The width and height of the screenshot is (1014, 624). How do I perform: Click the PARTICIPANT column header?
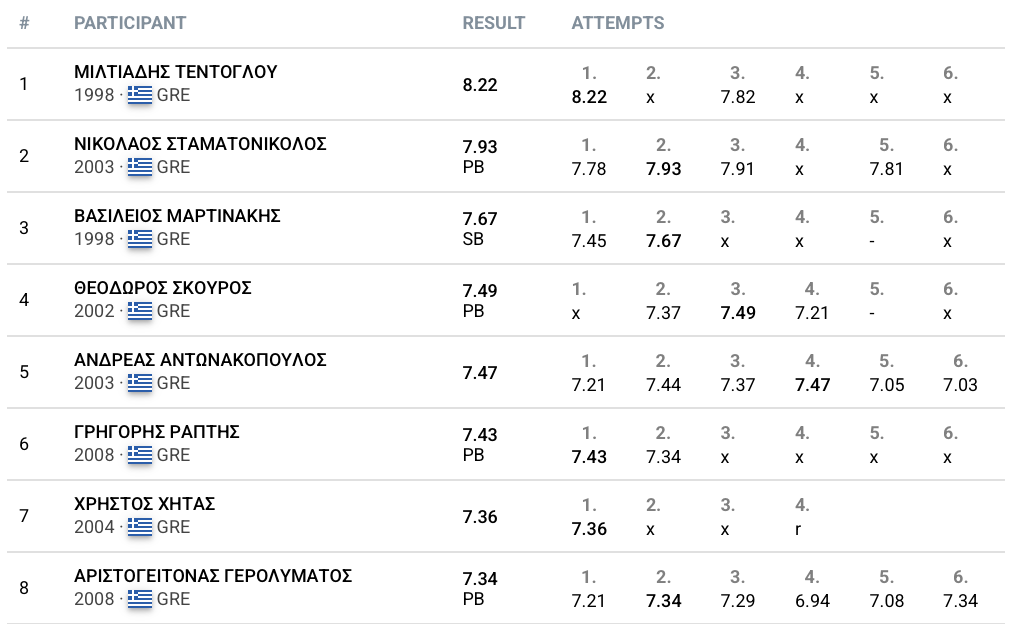[x=130, y=23]
